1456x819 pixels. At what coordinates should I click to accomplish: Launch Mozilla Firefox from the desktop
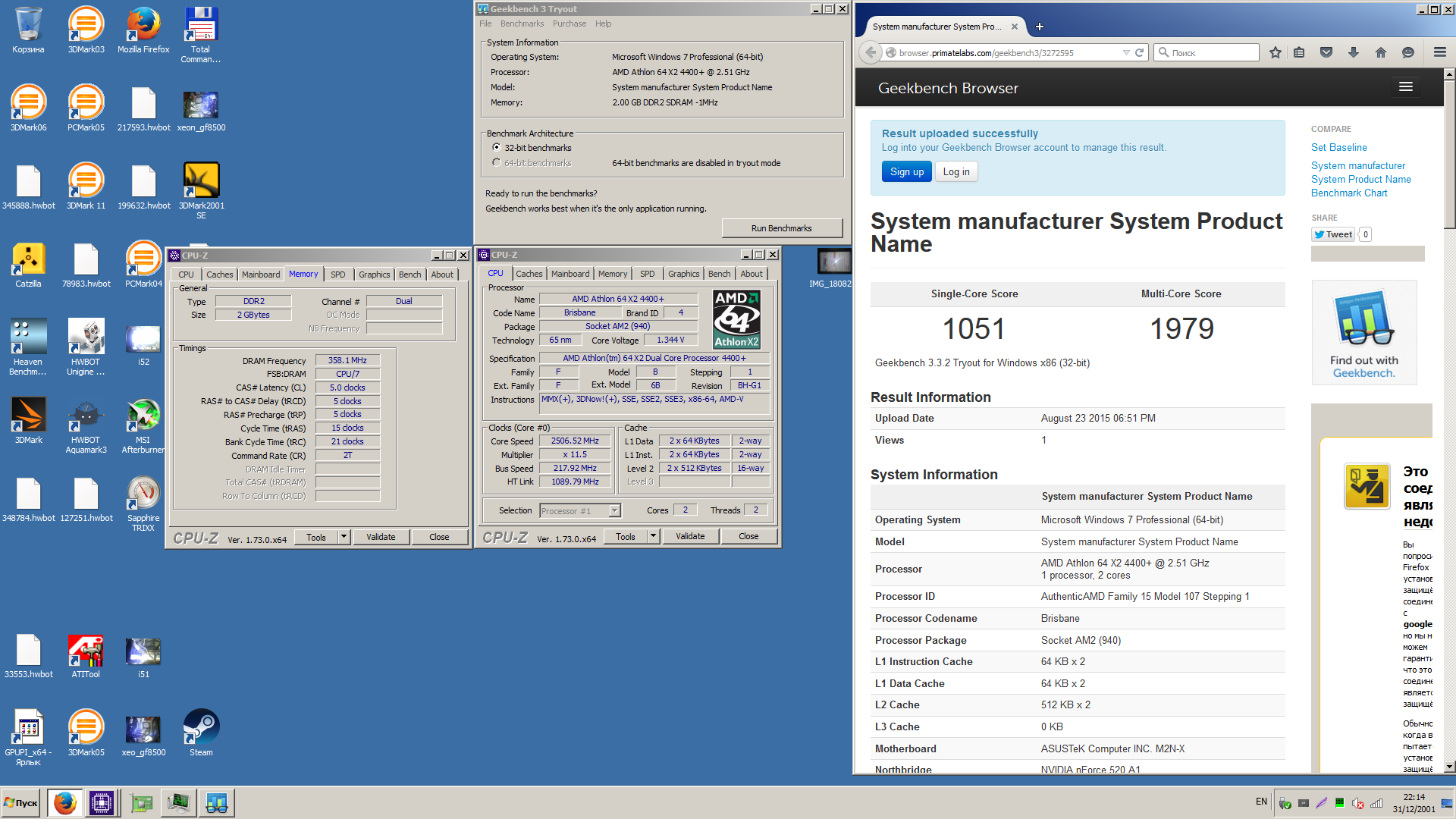[143, 30]
